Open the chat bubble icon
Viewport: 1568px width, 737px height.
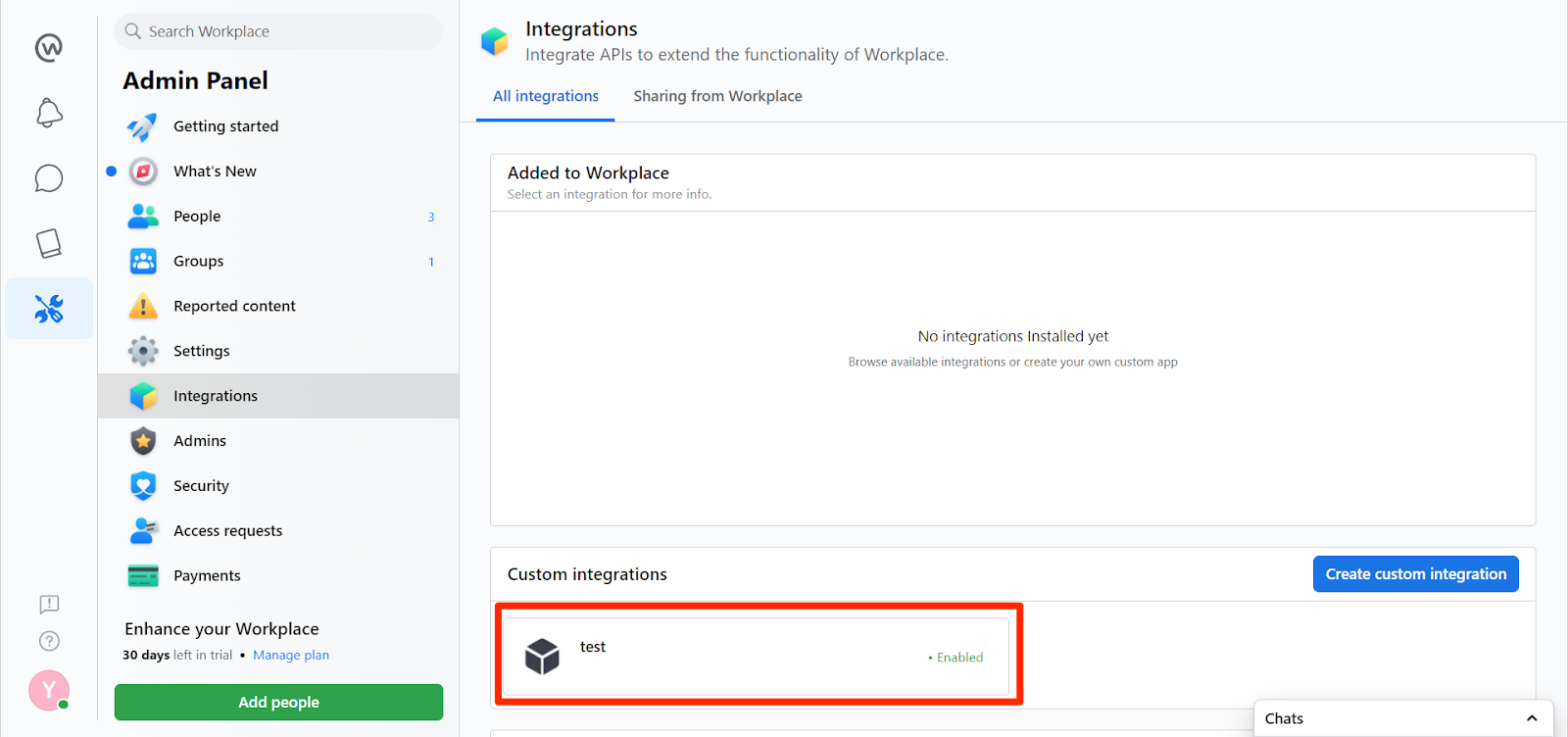pos(49,178)
